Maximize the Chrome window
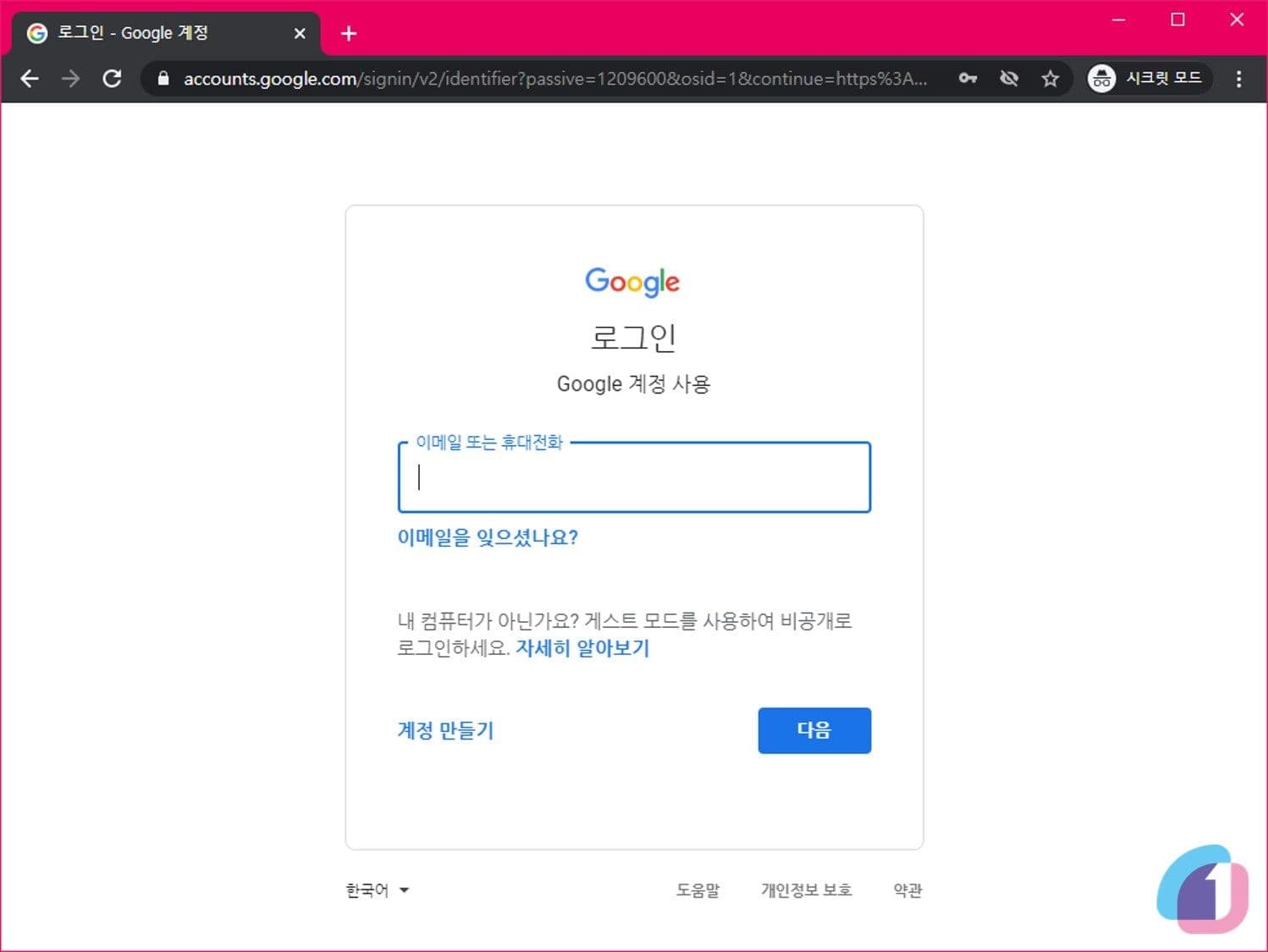The height and width of the screenshot is (952, 1268). 1177,19
